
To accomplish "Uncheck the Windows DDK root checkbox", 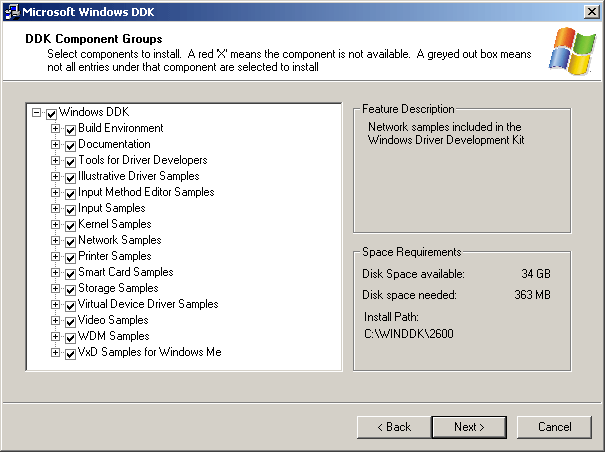I will pos(51,114).
